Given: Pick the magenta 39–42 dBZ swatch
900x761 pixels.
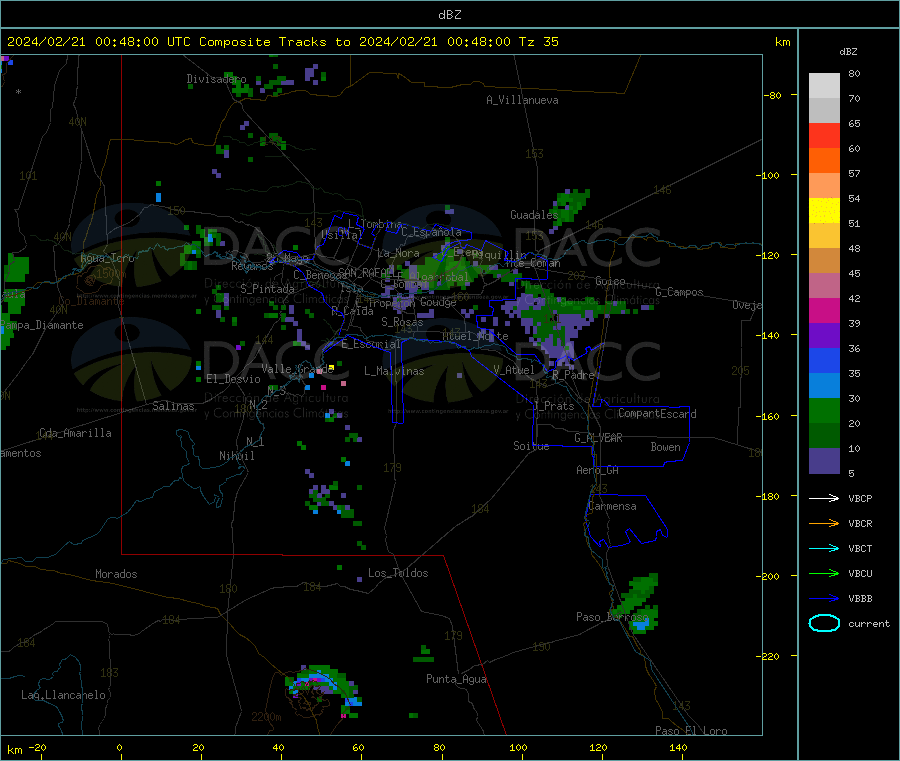Looking at the screenshot, I should coord(824,311).
